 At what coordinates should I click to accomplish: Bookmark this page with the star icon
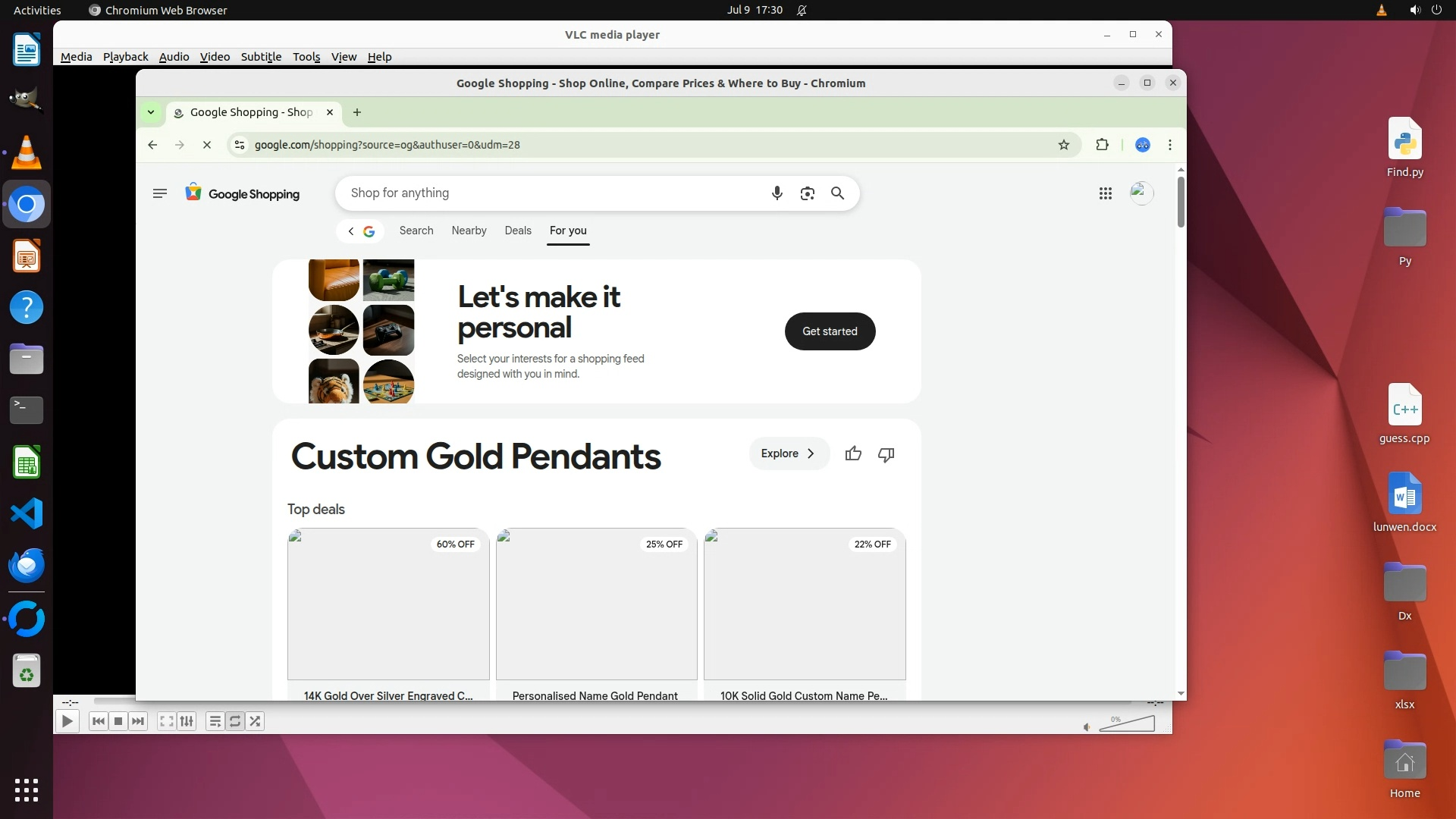(1063, 145)
